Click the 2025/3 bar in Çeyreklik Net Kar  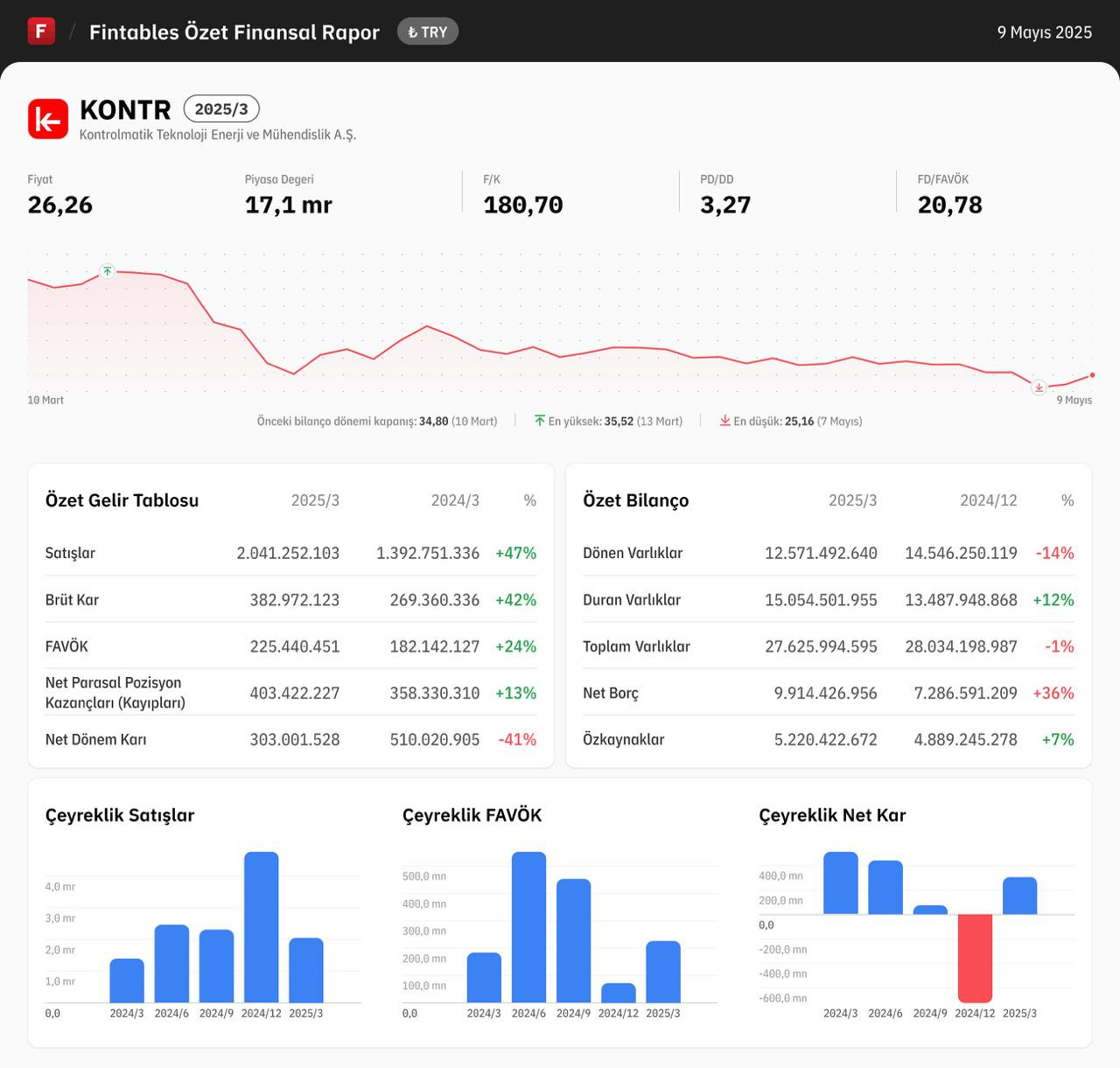pyautogui.click(x=1020, y=896)
